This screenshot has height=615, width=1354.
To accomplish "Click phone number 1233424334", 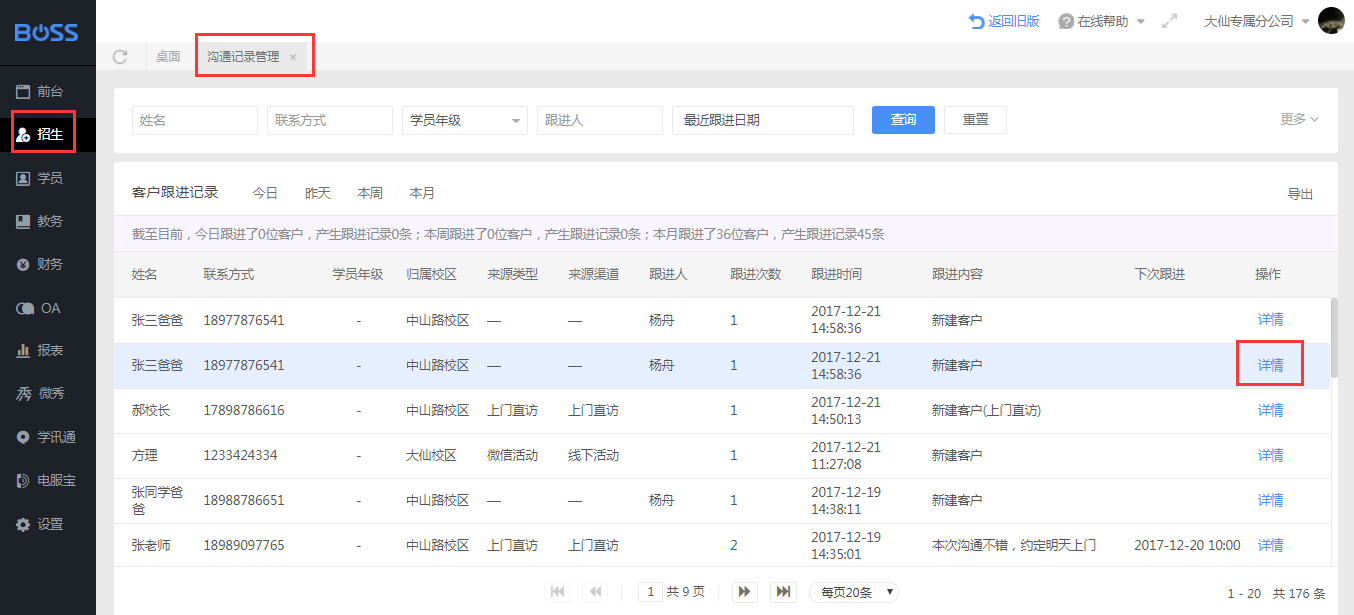I will pos(240,455).
